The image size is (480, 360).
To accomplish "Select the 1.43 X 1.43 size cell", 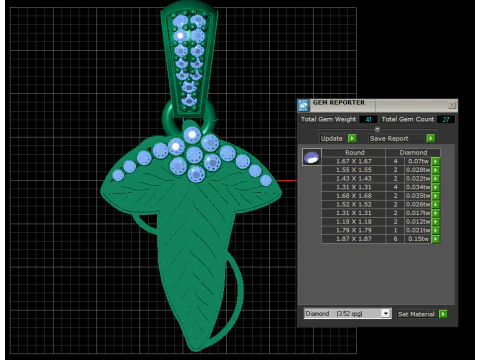I will tap(354, 179).
